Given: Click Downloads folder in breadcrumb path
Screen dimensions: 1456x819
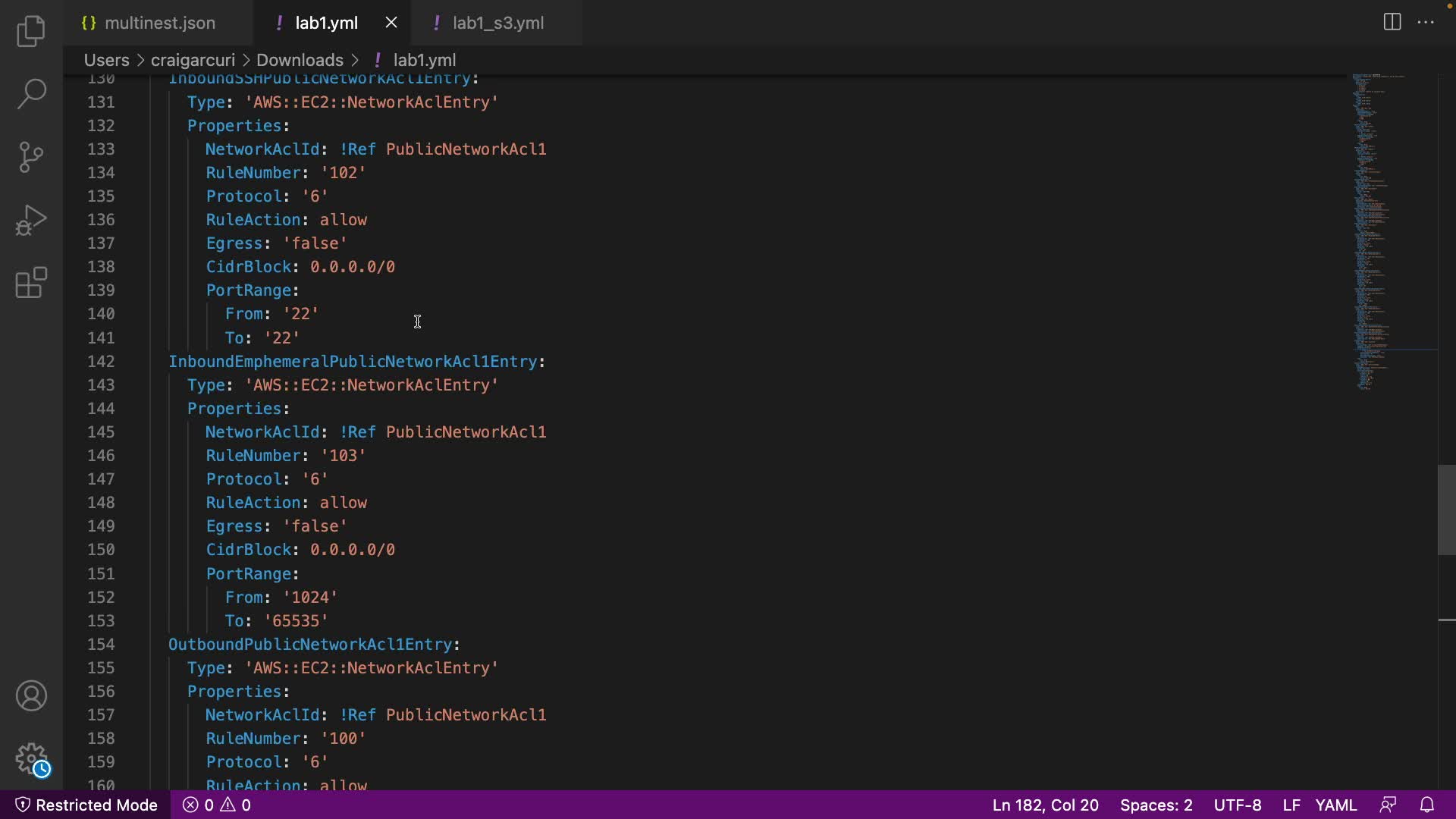Looking at the screenshot, I should coord(300,60).
